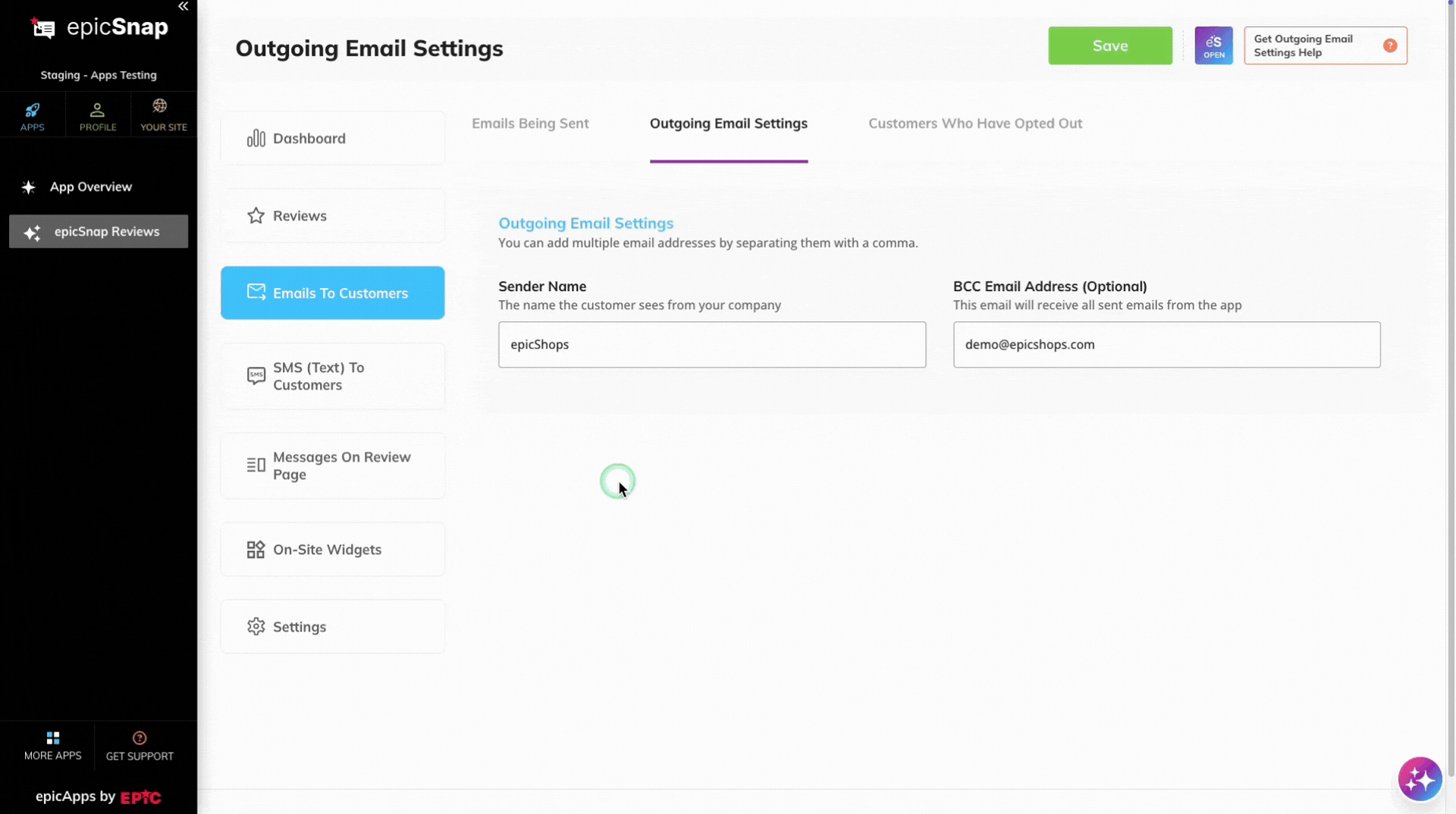Click page title 'Outgoing Email Settings'
Screen dimensions: 1456x814
pos(369,49)
